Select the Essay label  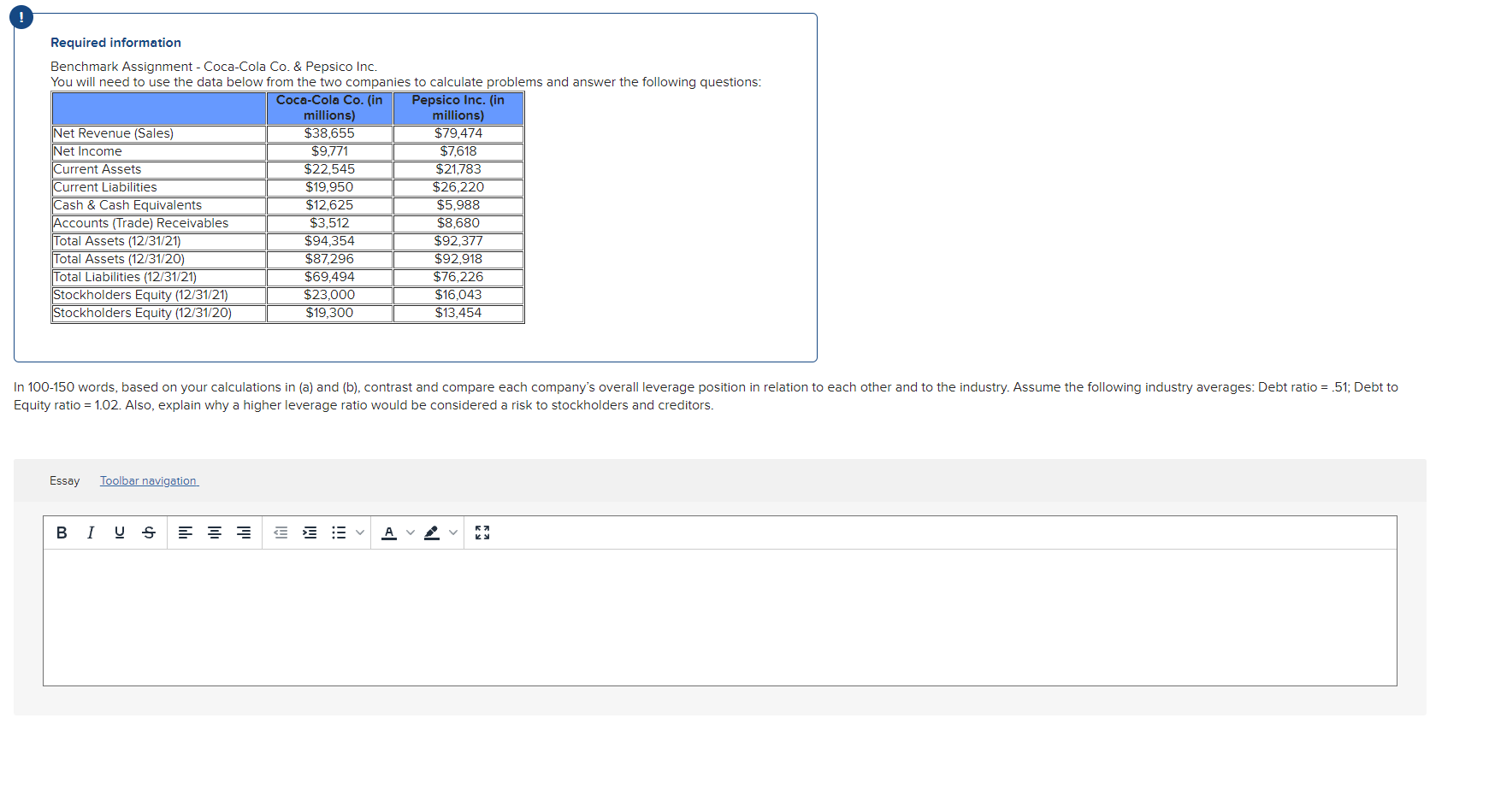pyautogui.click(x=64, y=480)
